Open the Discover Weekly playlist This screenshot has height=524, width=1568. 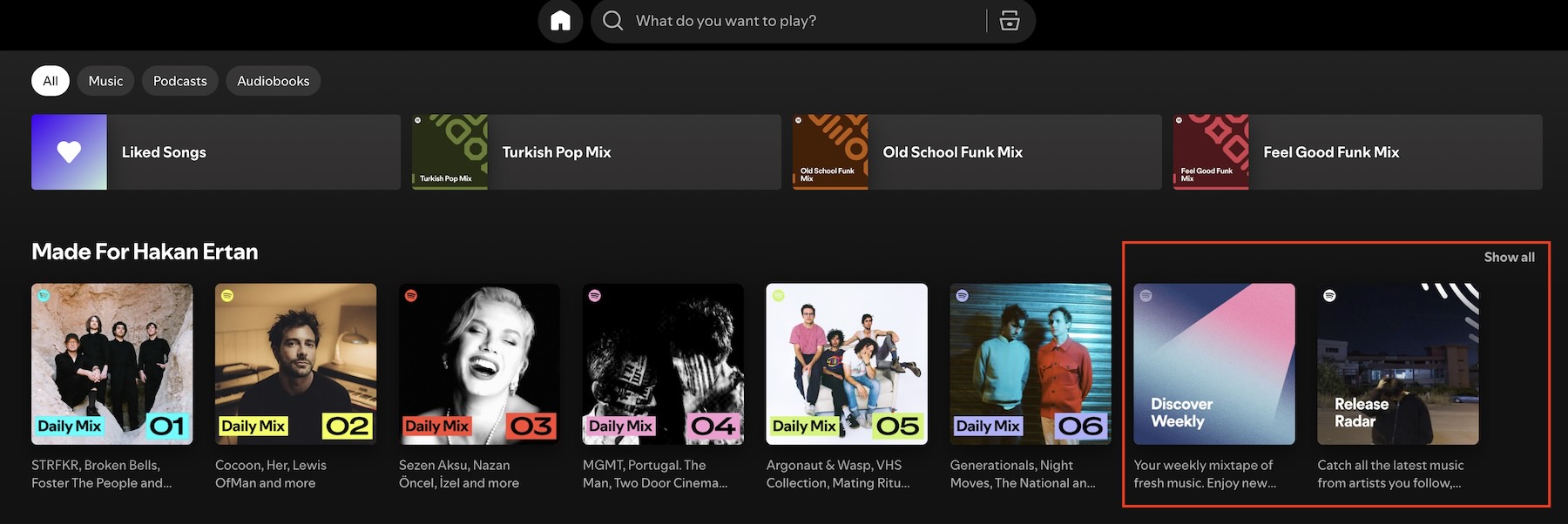coord(1214,364)
